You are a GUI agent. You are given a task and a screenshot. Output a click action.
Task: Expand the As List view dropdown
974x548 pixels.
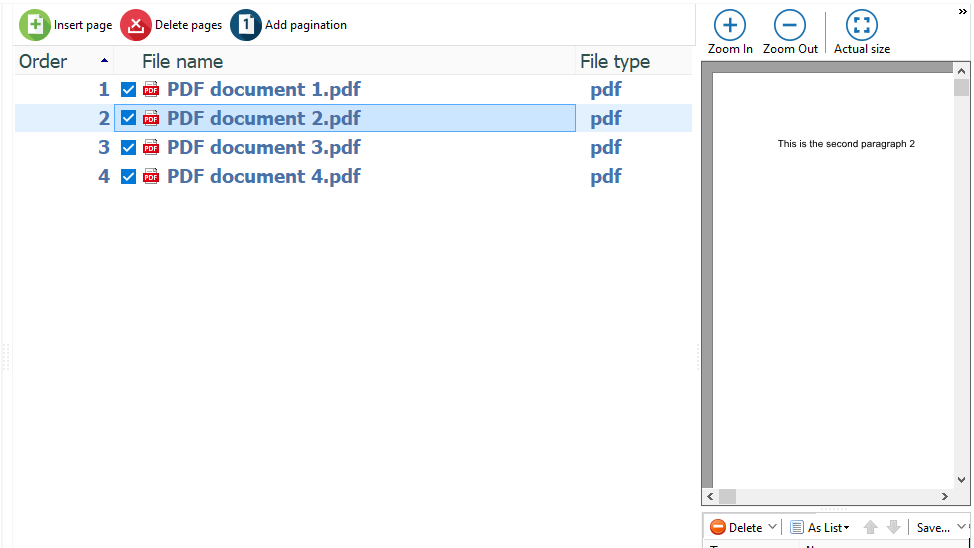click(x=846, y=528)
